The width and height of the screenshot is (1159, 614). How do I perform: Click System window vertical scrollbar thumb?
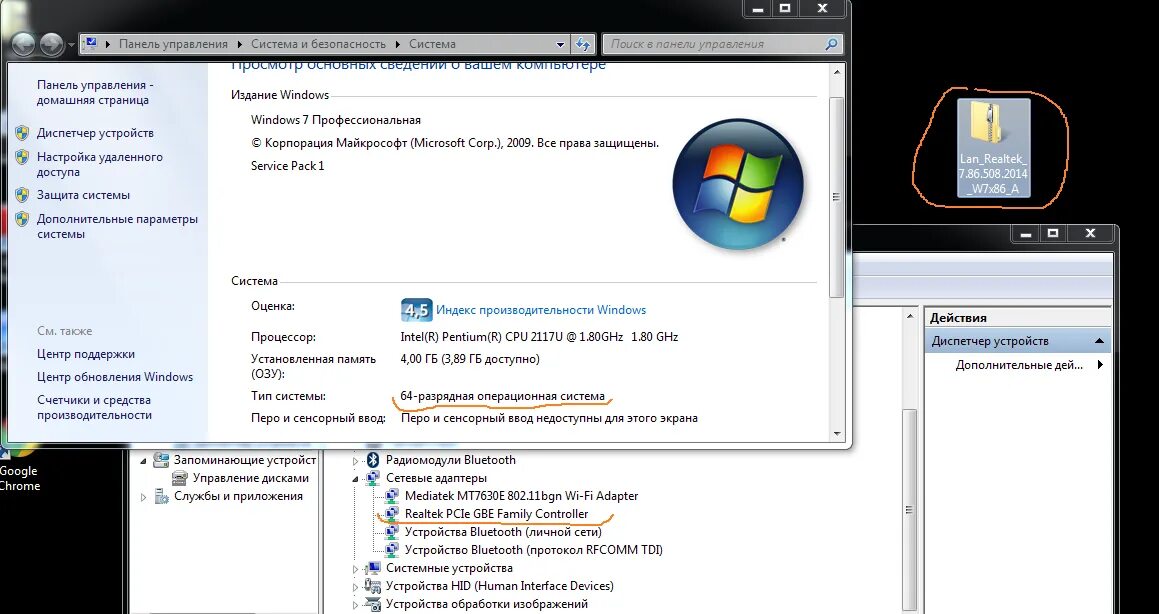pos(837,197)
